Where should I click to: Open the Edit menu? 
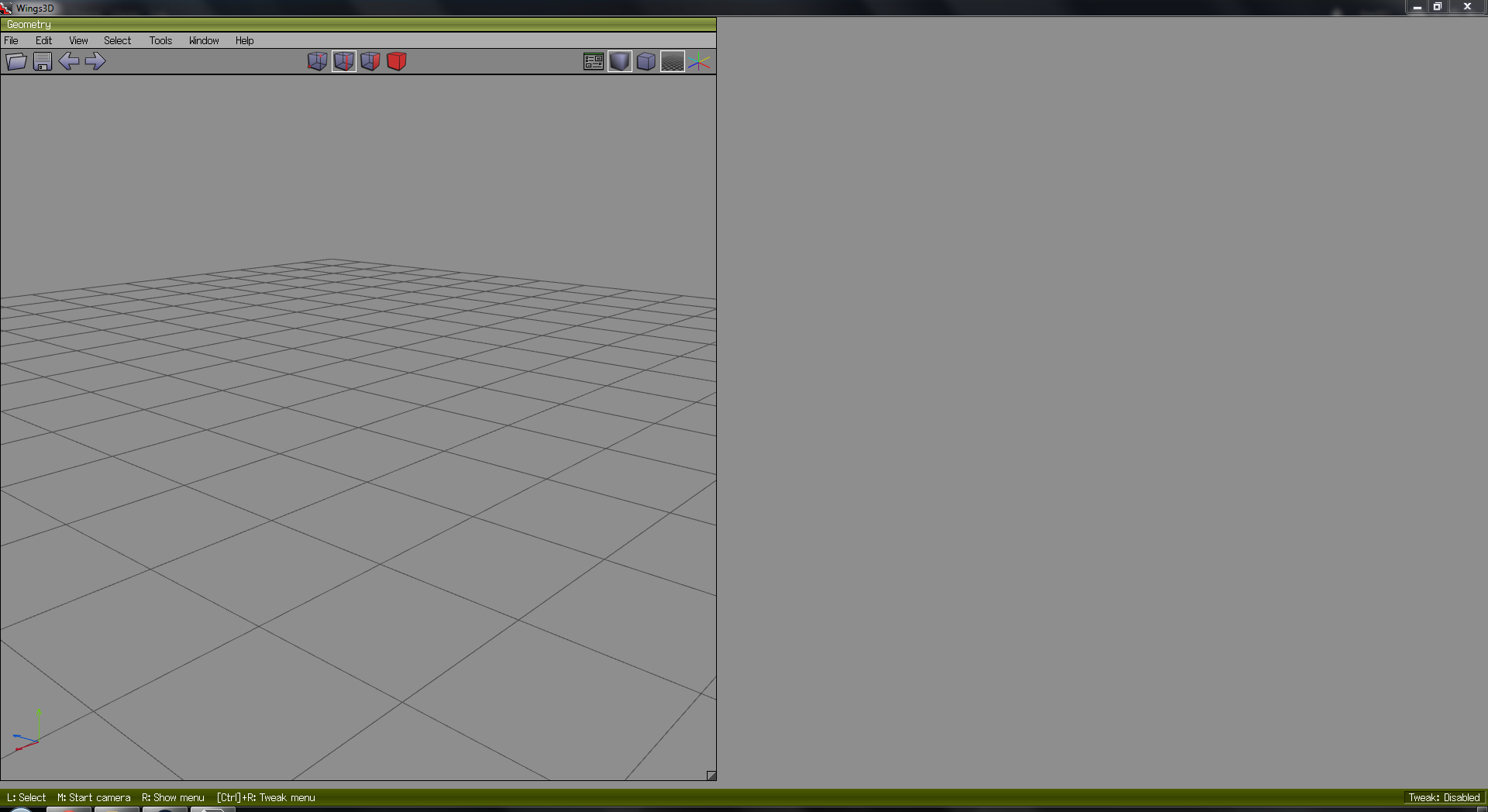[x=43, y=40]
